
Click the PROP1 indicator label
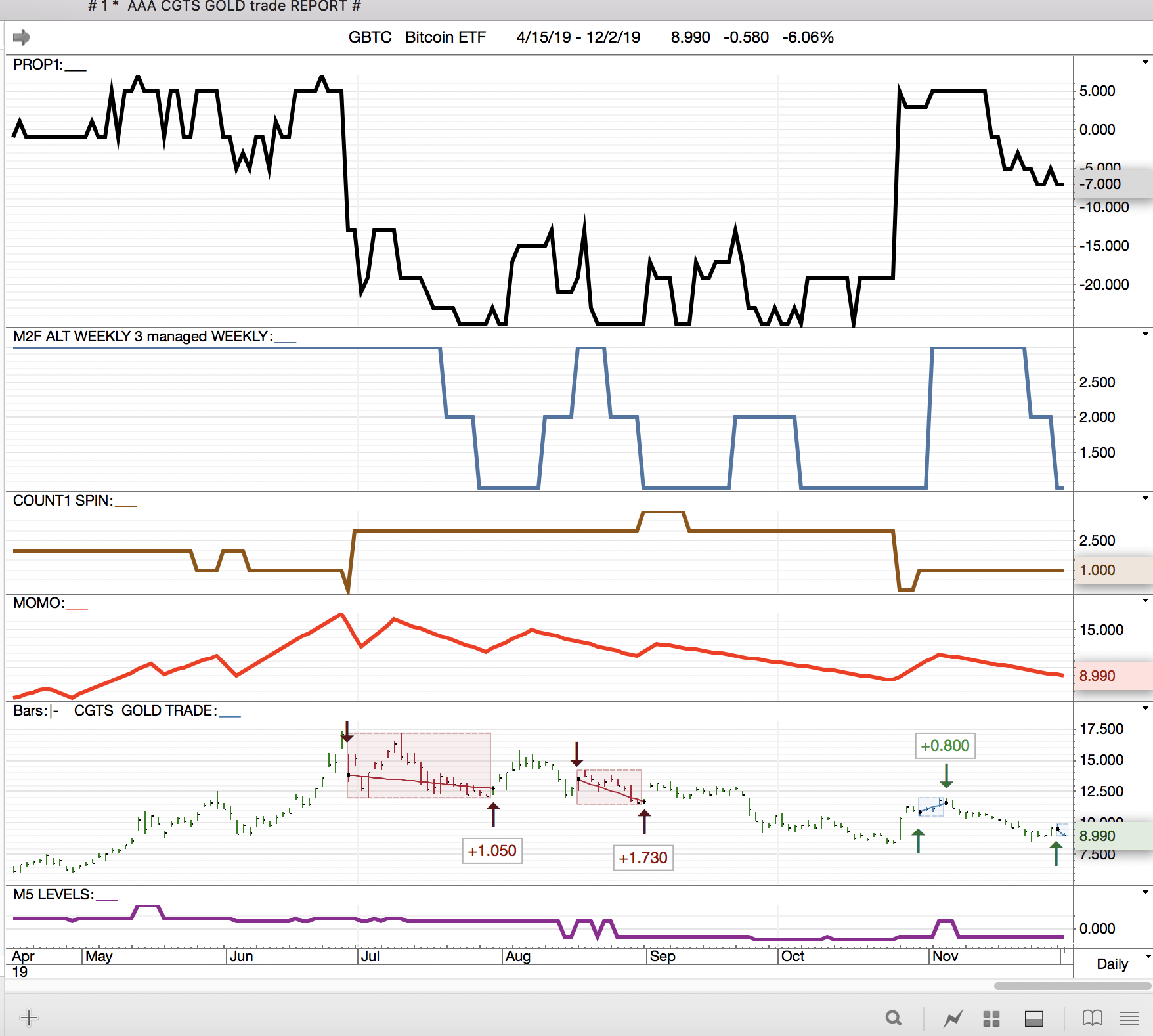[38, 64]
